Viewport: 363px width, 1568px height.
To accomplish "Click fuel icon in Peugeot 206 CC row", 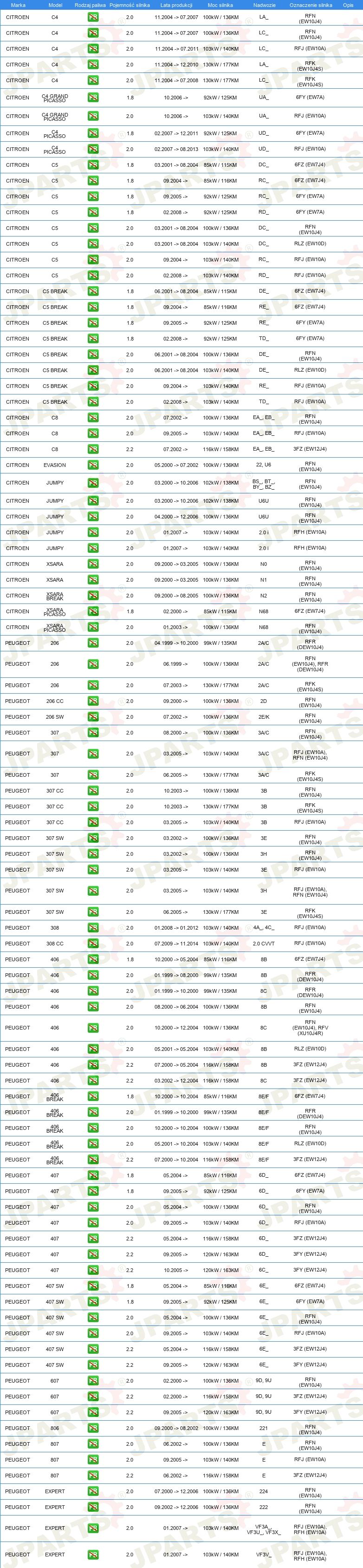I will 93,701.
